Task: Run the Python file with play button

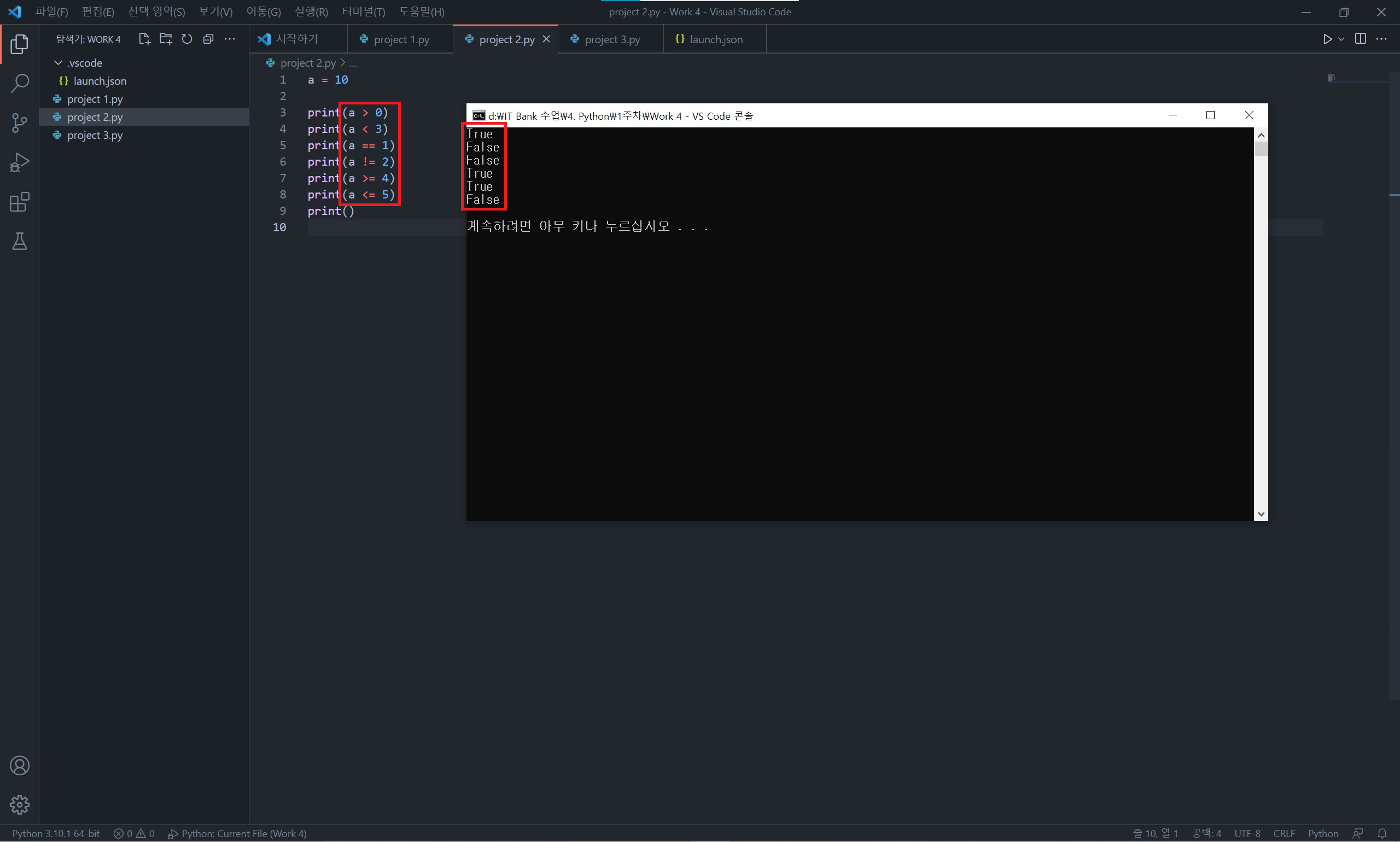Action: (1327, 39)
